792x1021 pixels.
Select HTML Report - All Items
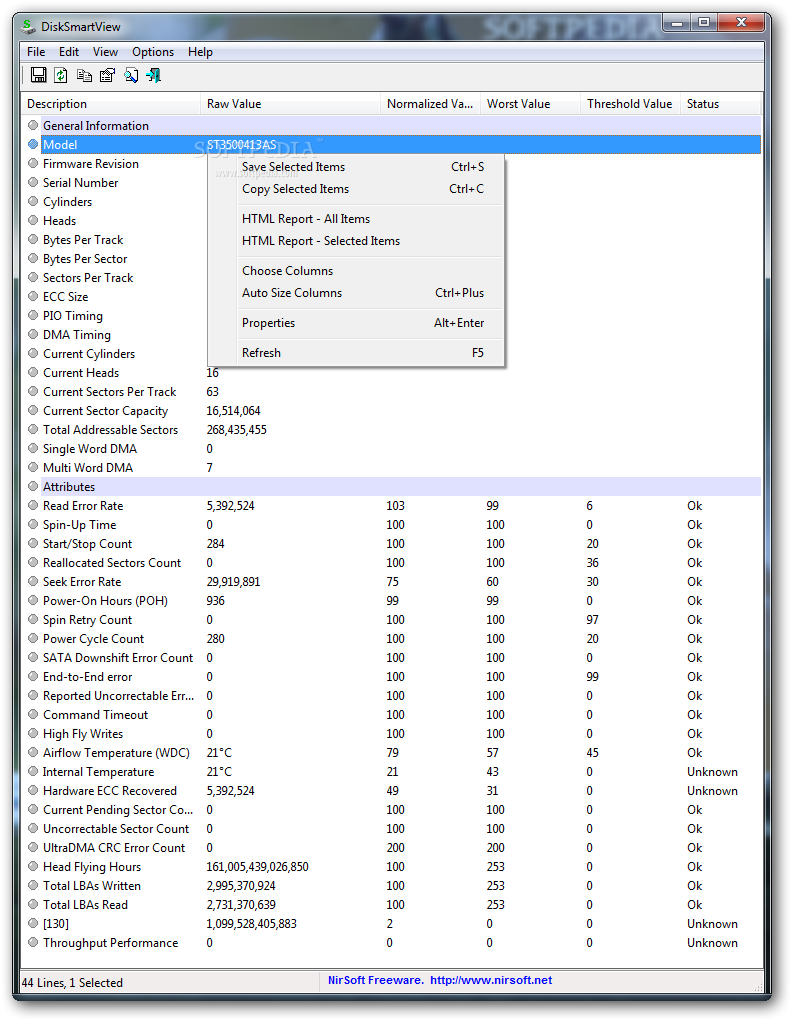356,219
